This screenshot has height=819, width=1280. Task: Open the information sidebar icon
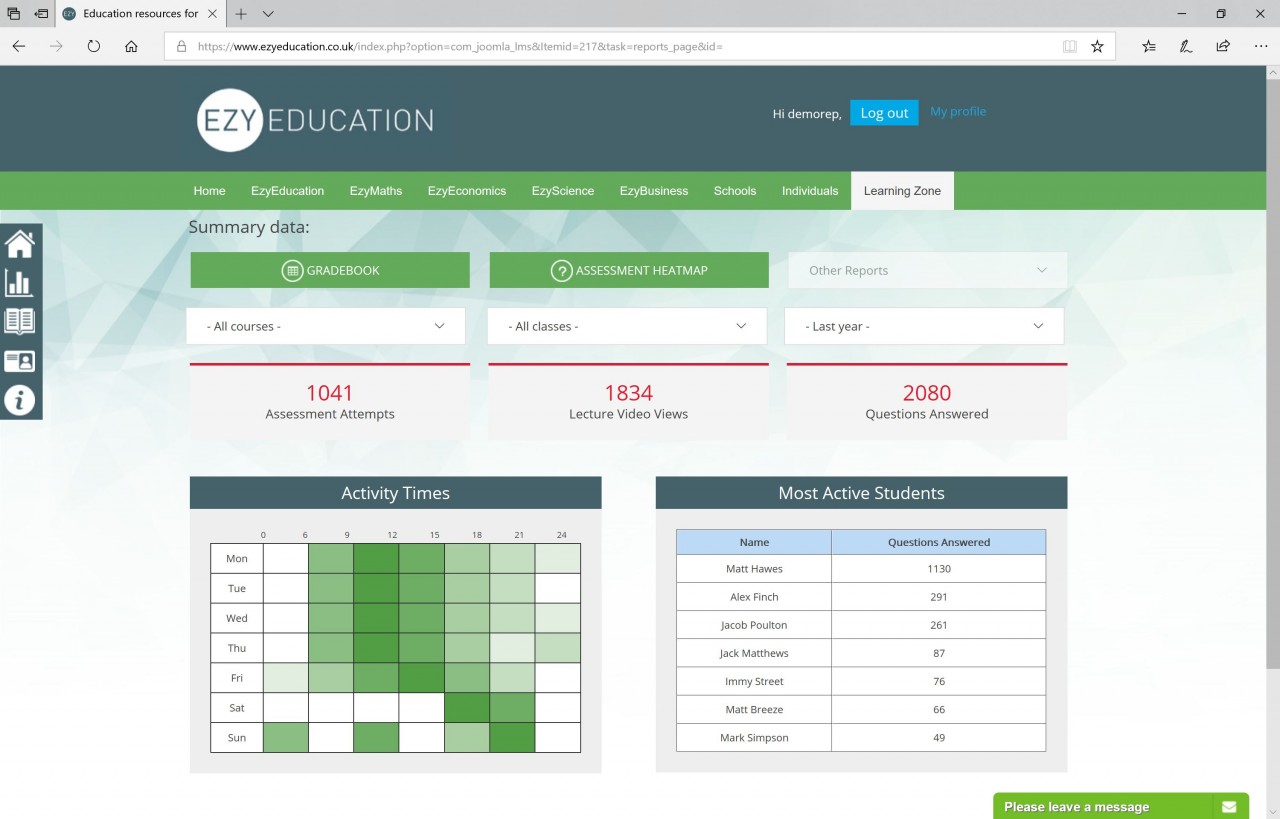coord(20,400)
